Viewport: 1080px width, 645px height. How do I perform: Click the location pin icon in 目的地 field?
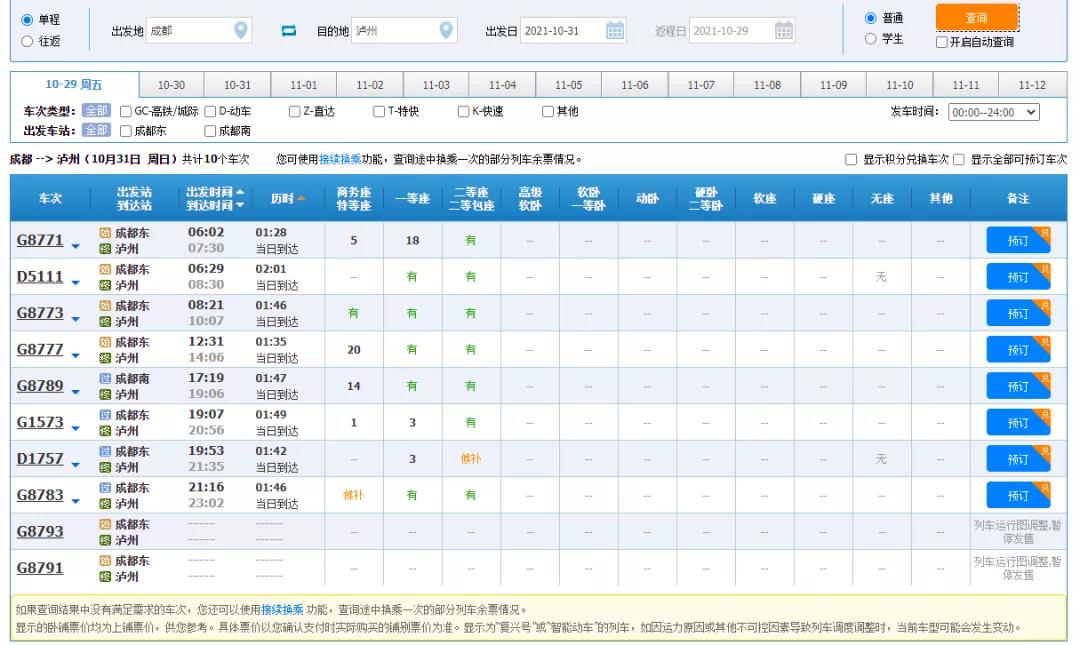tap(444, 30)
